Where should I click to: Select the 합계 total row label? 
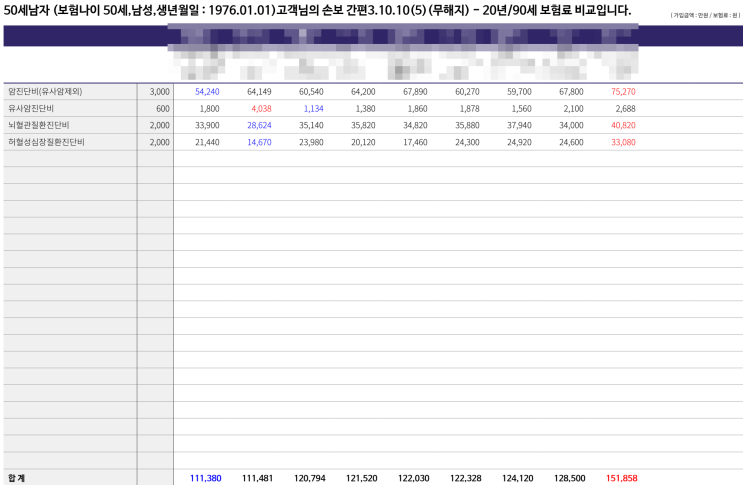(x=16, y=478)
